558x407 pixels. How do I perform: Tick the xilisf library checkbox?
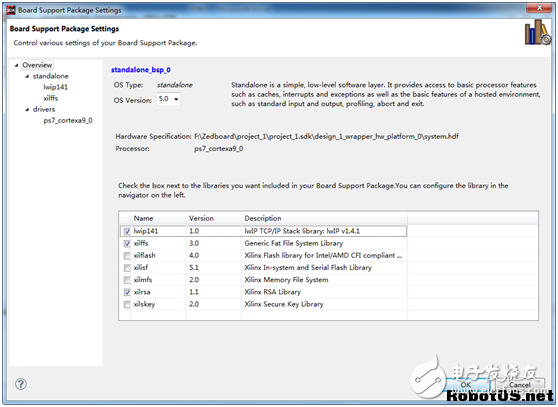pyautogui.click(x=127, y=268)
